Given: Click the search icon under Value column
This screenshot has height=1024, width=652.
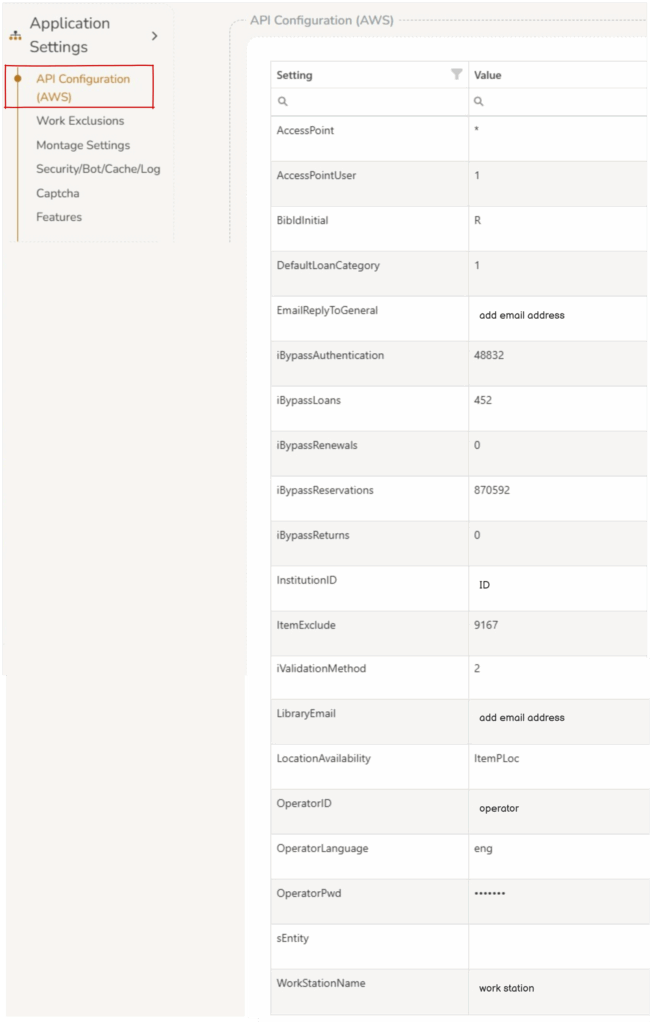Looking at the screenshot, I should [479, 102].
